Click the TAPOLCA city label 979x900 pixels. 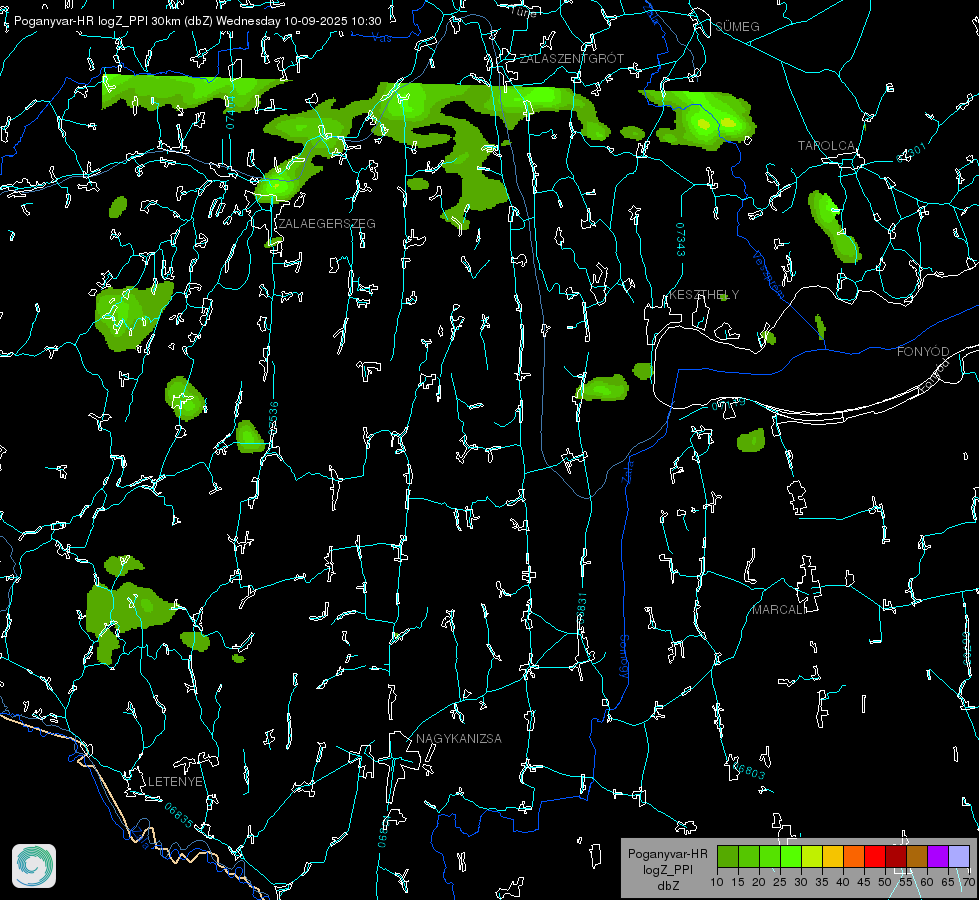[x=826, y=145]
